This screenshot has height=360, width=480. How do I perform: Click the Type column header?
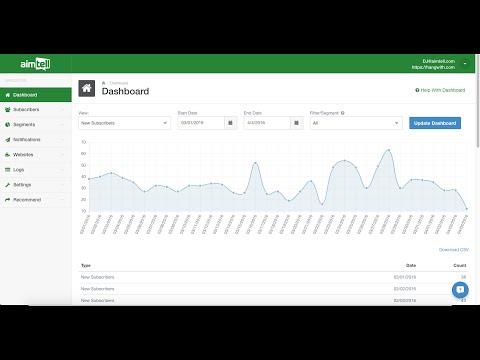tap(86, 266)
